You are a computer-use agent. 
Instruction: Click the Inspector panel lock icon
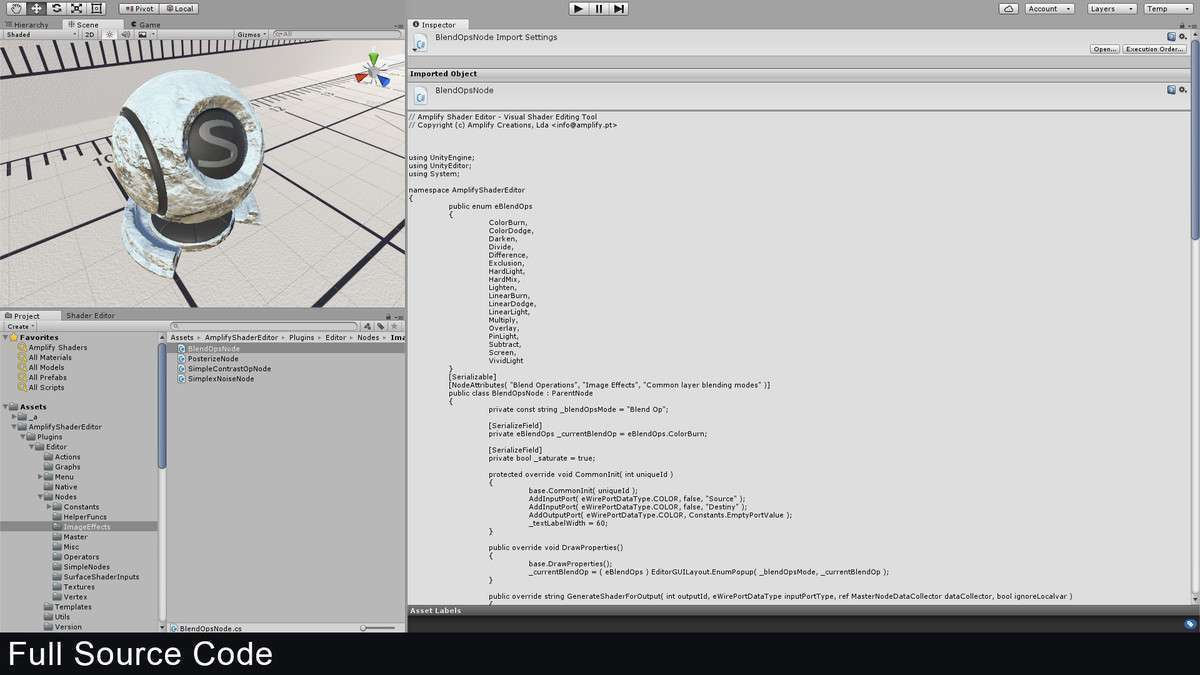pos(1183,24)
